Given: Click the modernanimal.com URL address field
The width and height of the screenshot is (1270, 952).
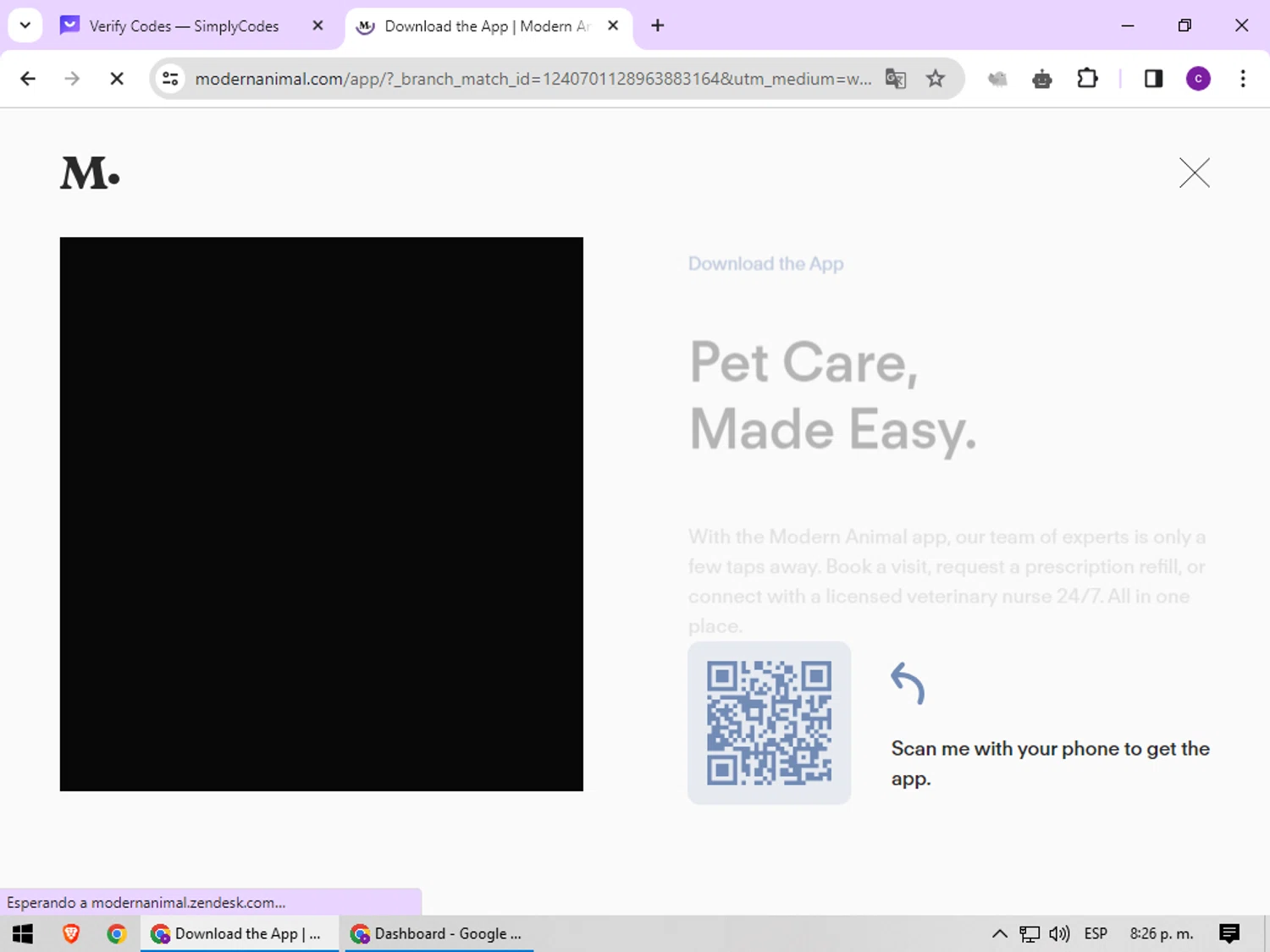Looking at the screenshot, I should click(533, 79).
